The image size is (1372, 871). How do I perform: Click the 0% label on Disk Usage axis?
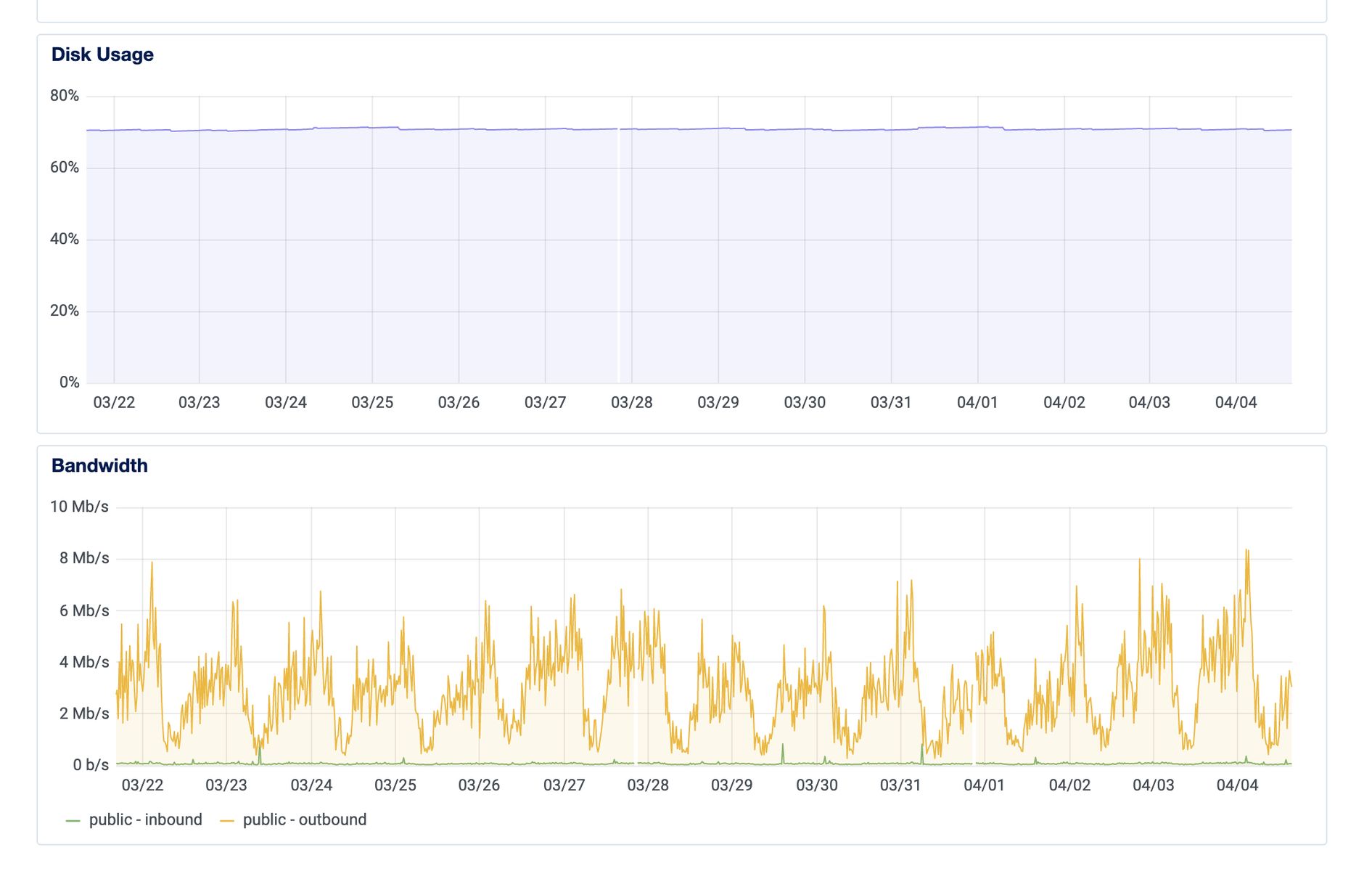tap(70, 383)
